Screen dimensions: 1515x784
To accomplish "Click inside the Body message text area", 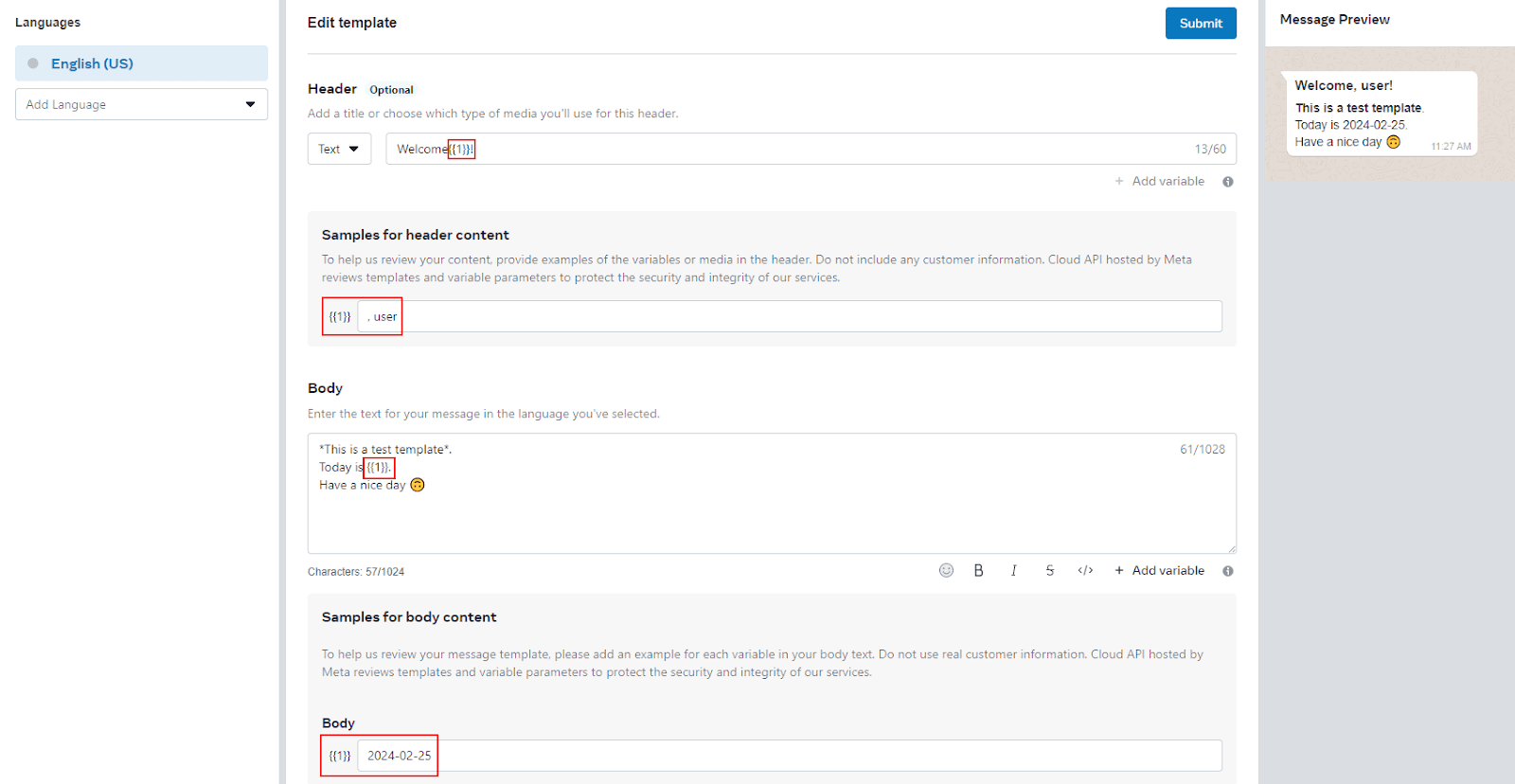I will (x=772, y=493).
